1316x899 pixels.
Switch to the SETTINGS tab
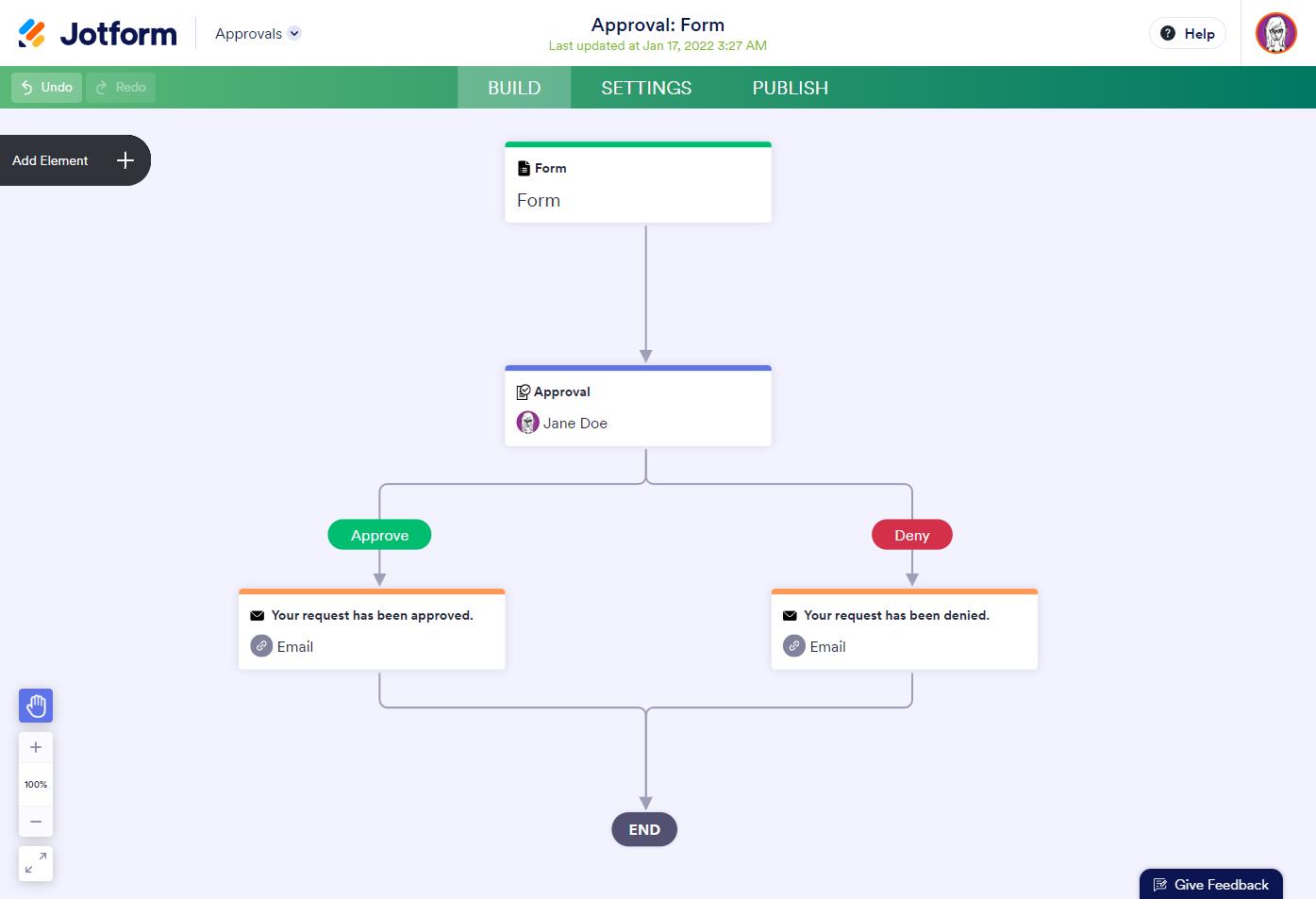pos(646,88)
